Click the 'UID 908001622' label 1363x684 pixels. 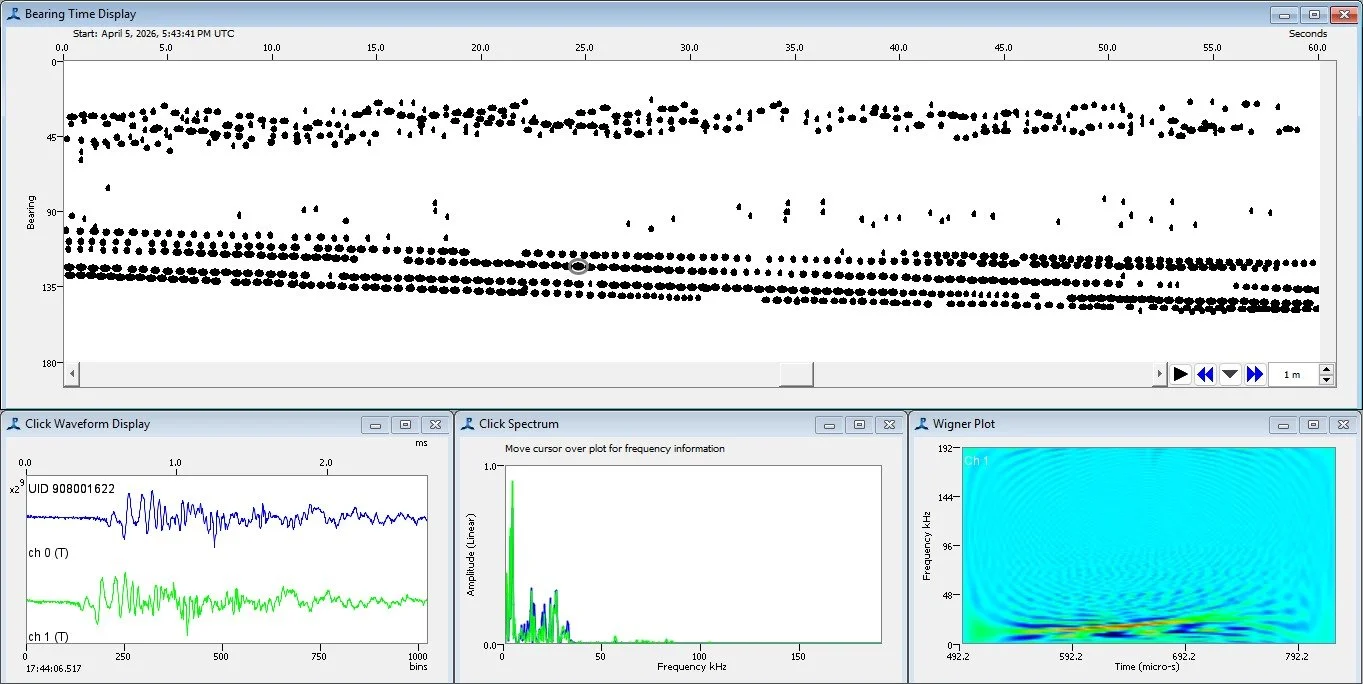(71, 489)
